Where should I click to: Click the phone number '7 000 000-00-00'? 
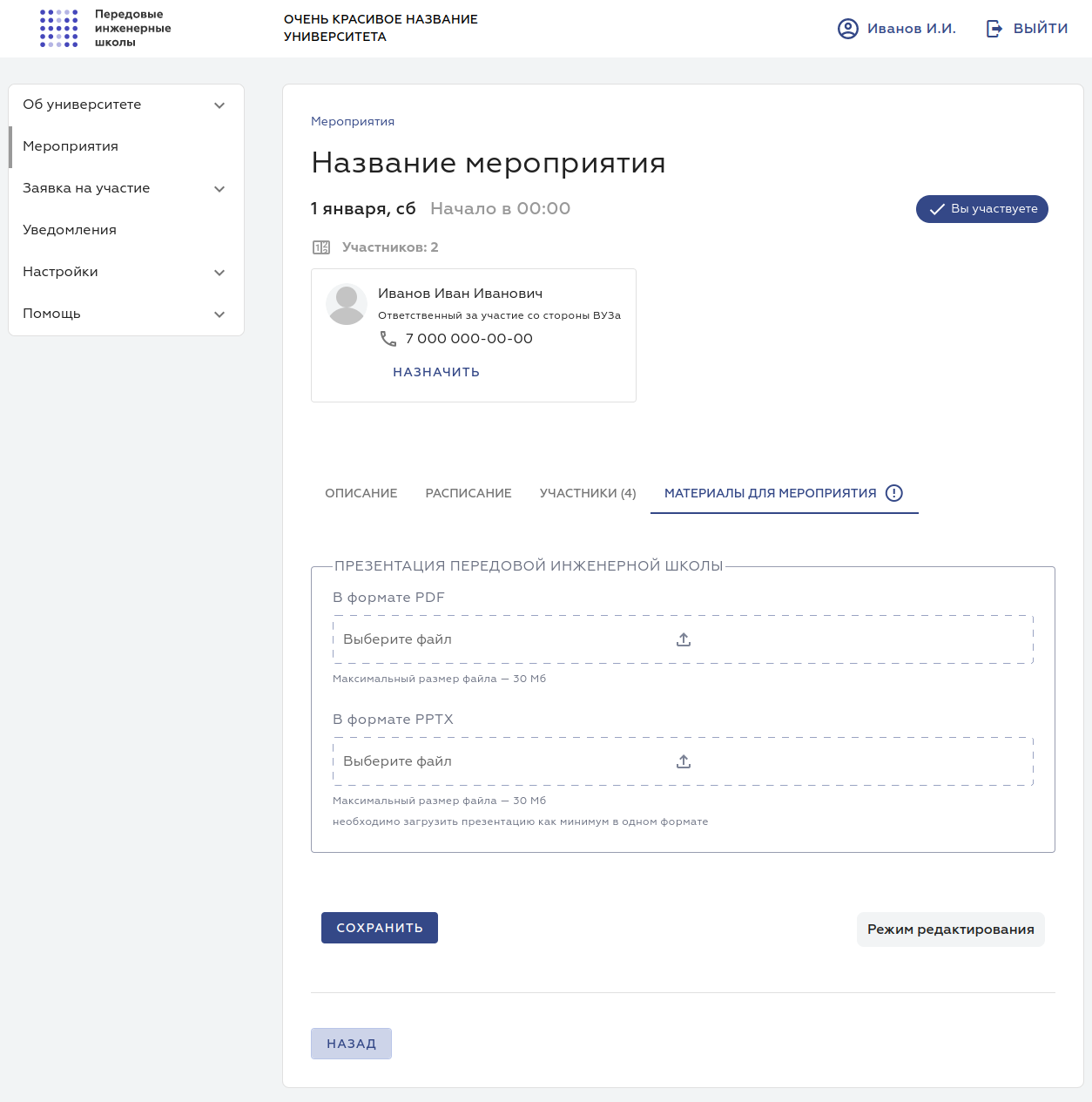469,339
